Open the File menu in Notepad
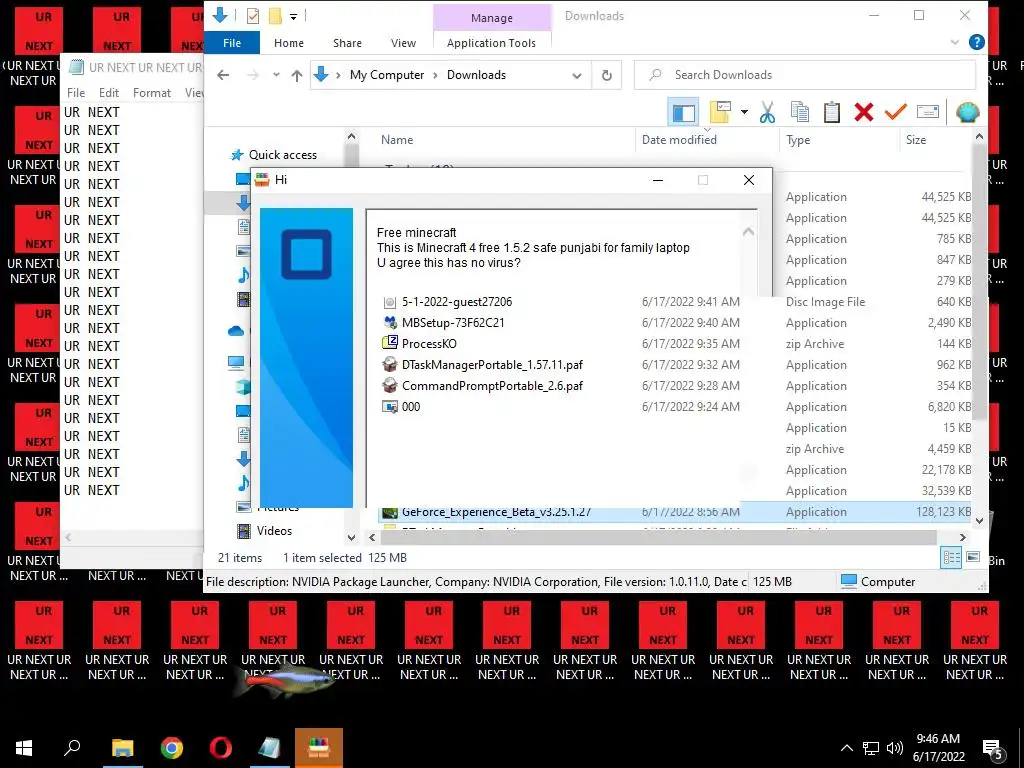The image size is (1024, 768). (x=76, y=93)
